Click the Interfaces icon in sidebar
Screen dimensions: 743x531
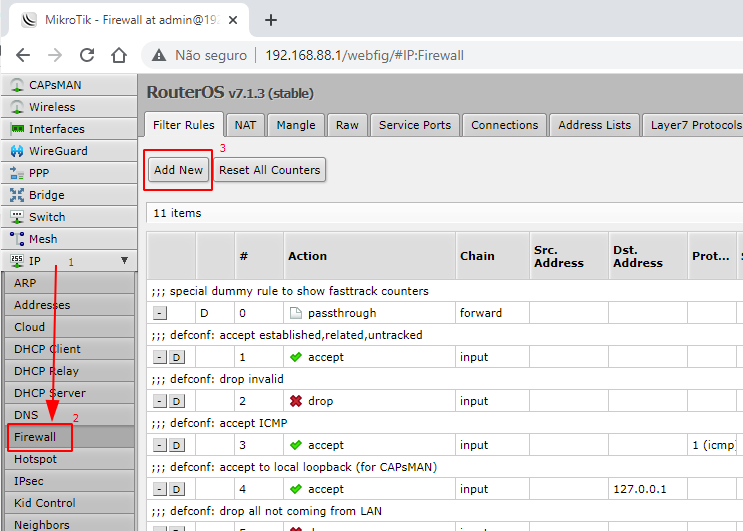click(17, 129)
